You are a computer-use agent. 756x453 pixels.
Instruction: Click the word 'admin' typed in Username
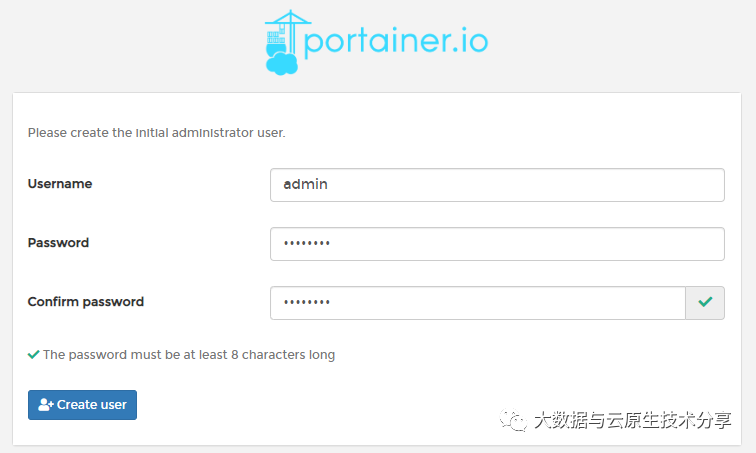tap(306, 185)
